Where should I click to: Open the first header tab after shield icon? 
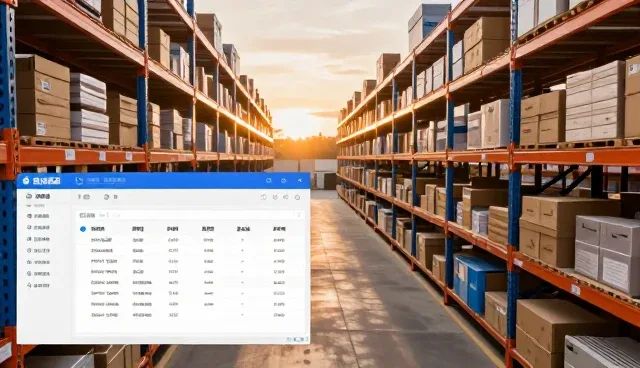pos(93,180)
